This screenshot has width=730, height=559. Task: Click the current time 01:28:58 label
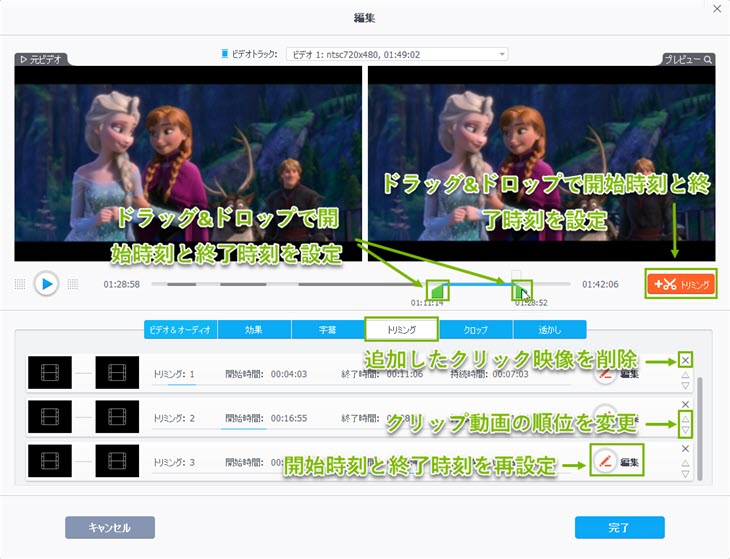coord(122,284)
